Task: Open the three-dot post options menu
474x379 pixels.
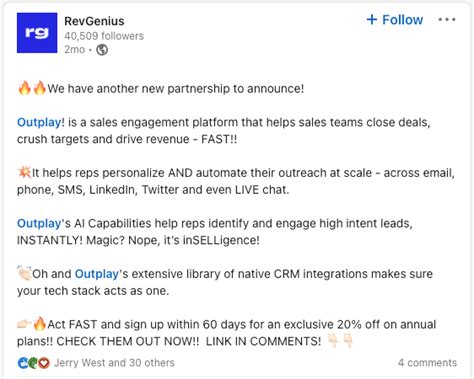Action: [447, 20]
